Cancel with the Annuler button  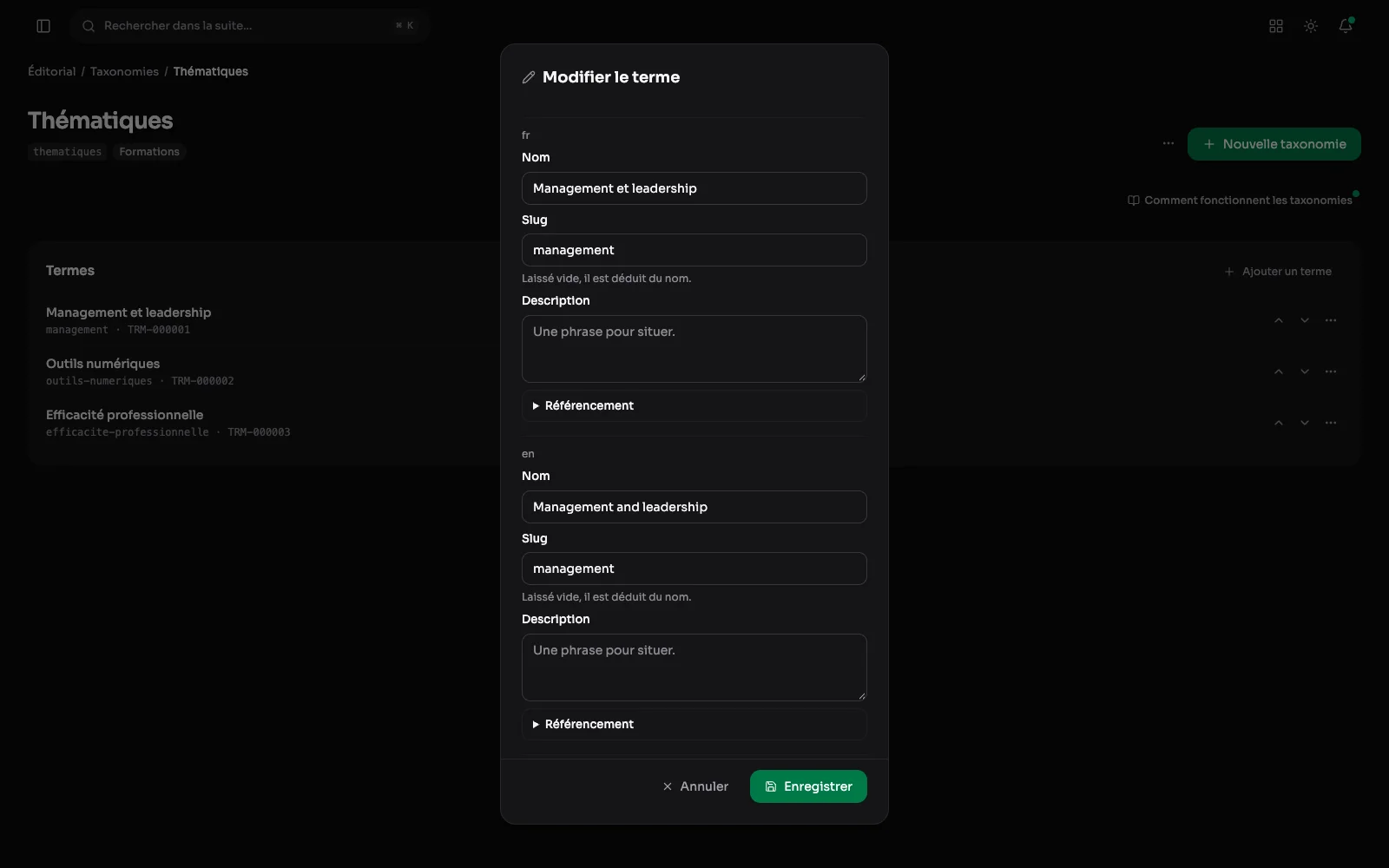pyautogui.click(x=695, y=786)
